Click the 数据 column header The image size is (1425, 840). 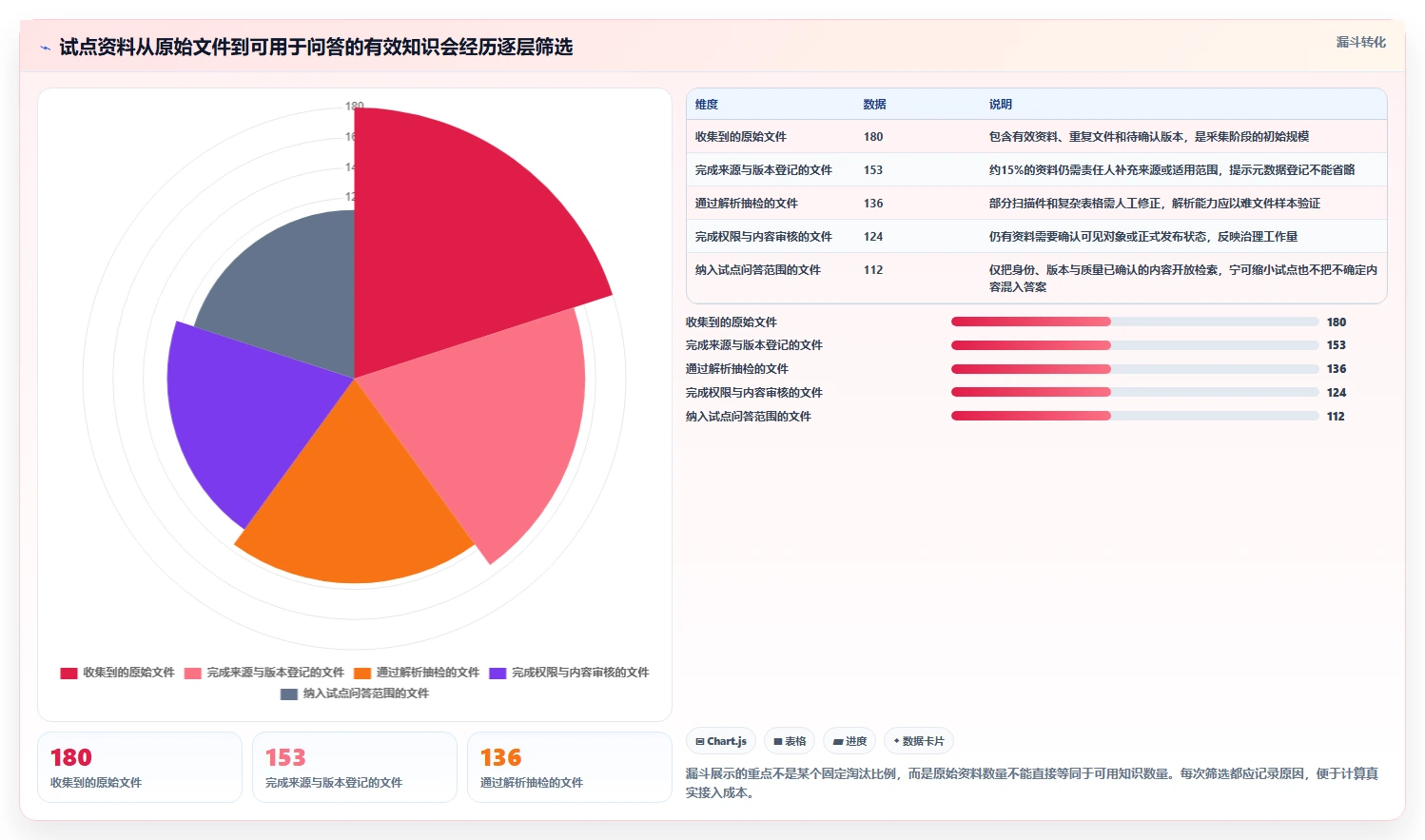point(874,105)
